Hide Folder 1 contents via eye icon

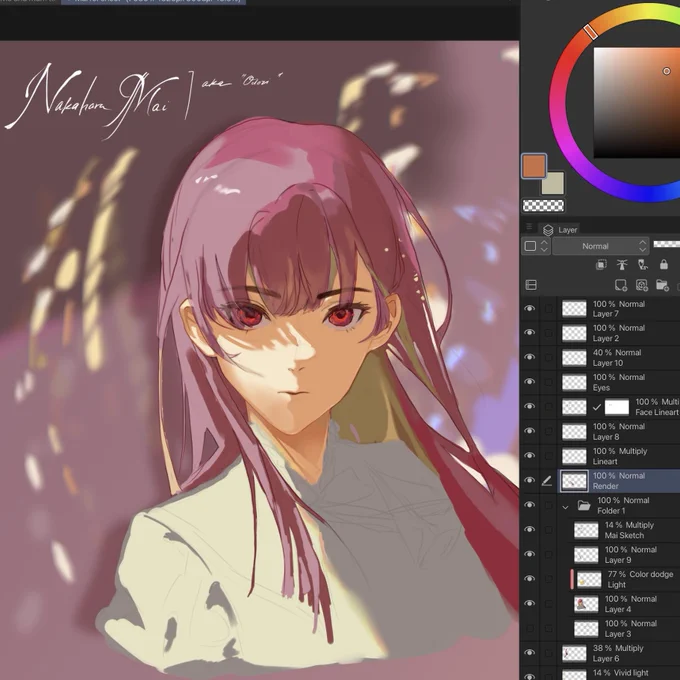(x=530, y=505)
